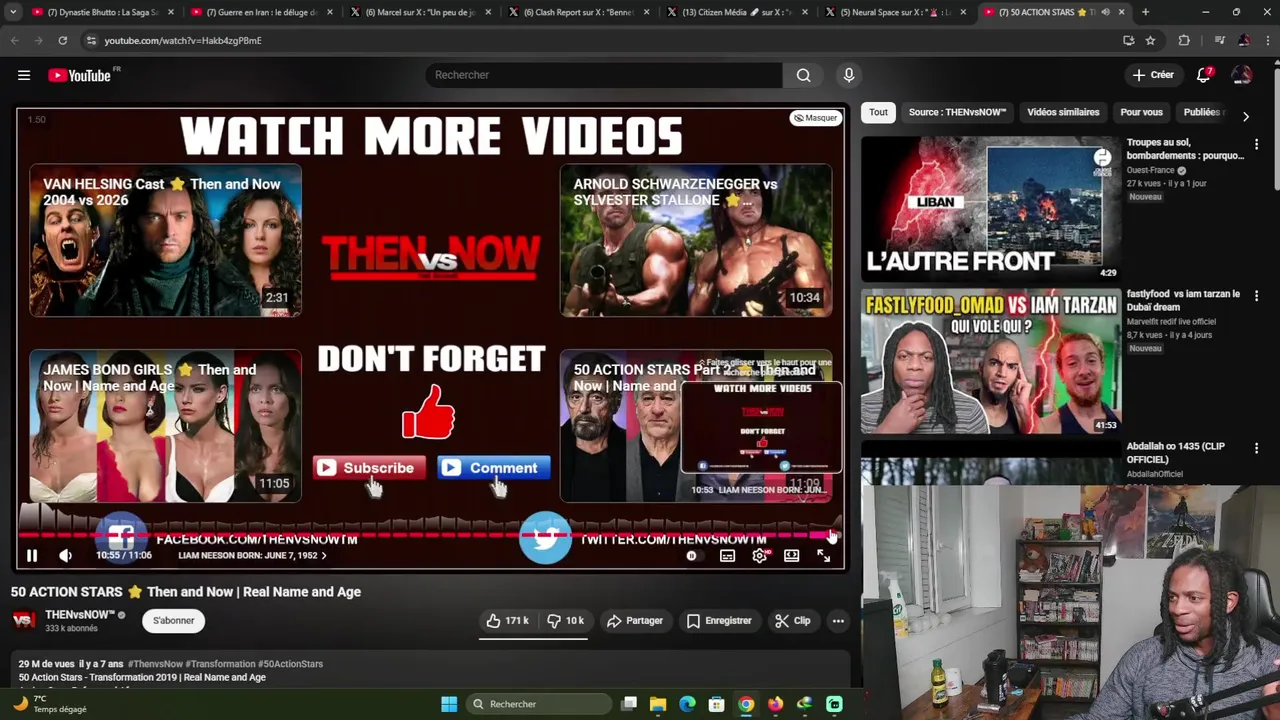1280x720 pixels.
Task: Open the player settings gear
Action: coord(760,556)
